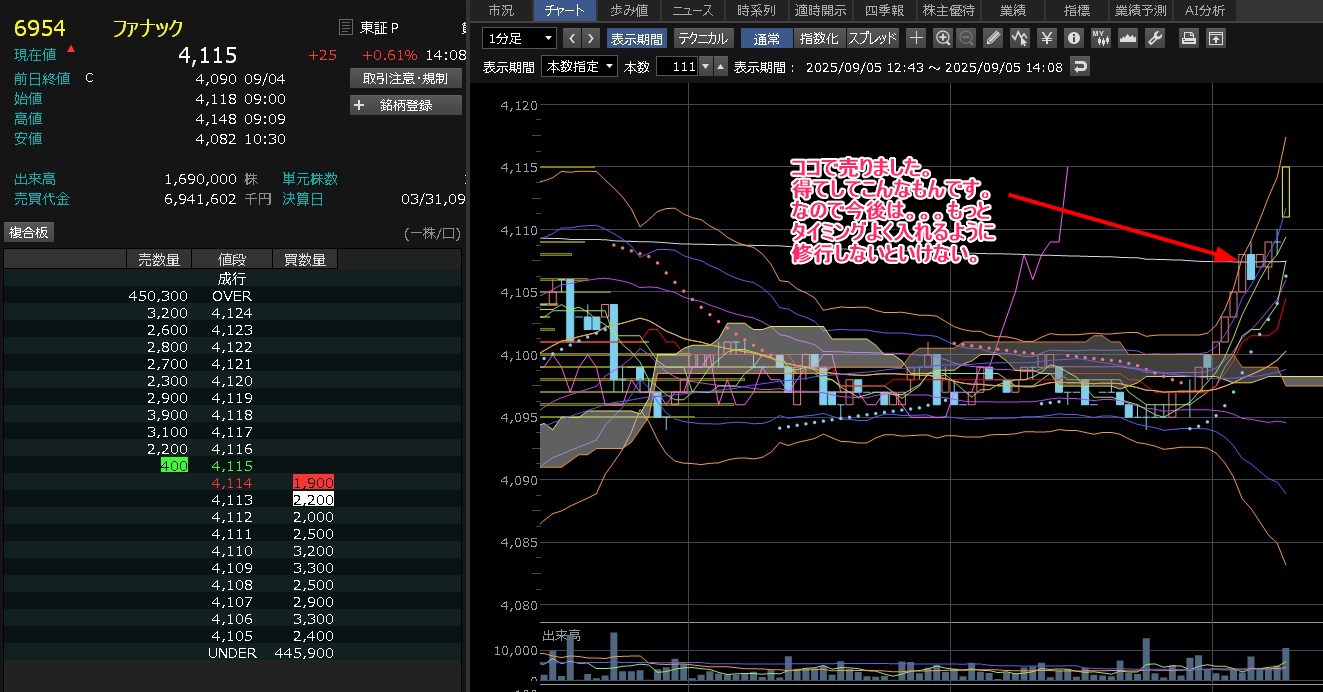Switch chart to 通常 normal mode
Viewport: 1323px width, 692px height.
[x=767, y=38]
